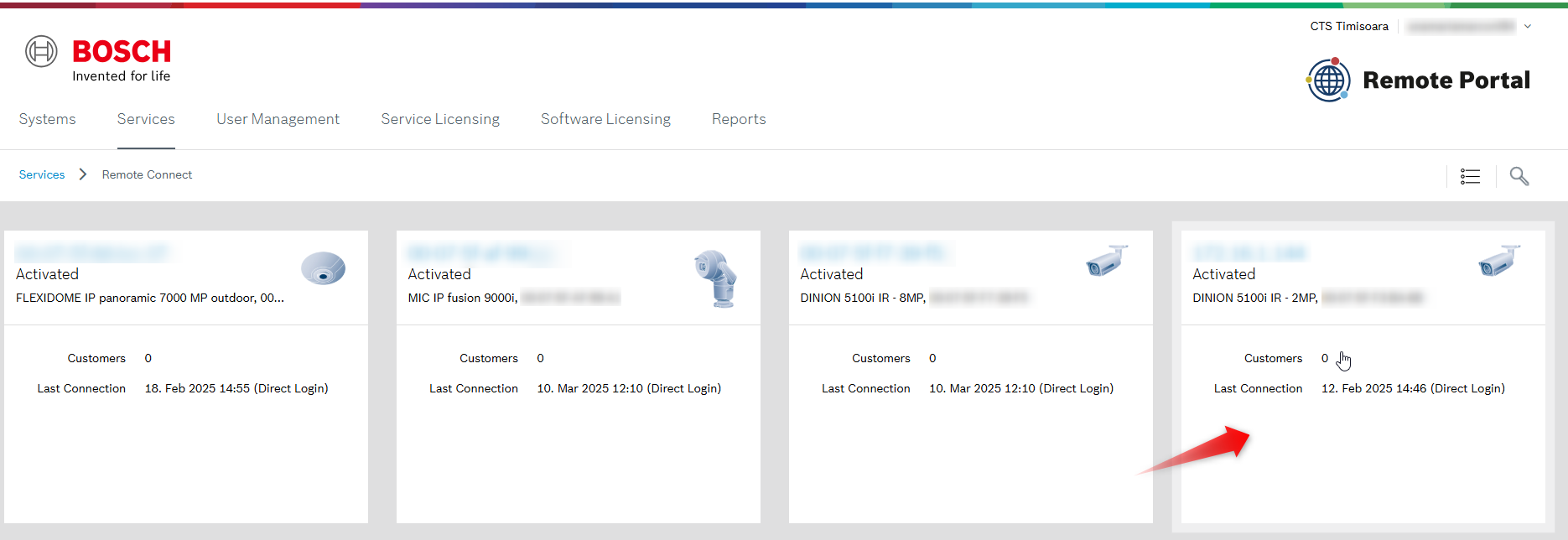
Task: Click the CTS Timisoara account label
Action: 1349,26
